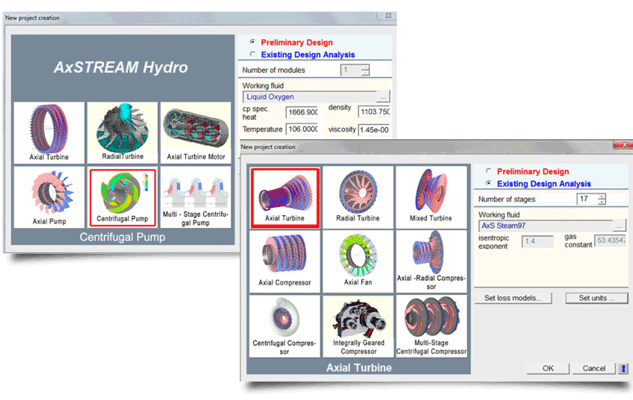Viewport: 633px width, 400px height.
Task: Pick the Axial Pump machine icon
Action: click(x=49, y=197)
